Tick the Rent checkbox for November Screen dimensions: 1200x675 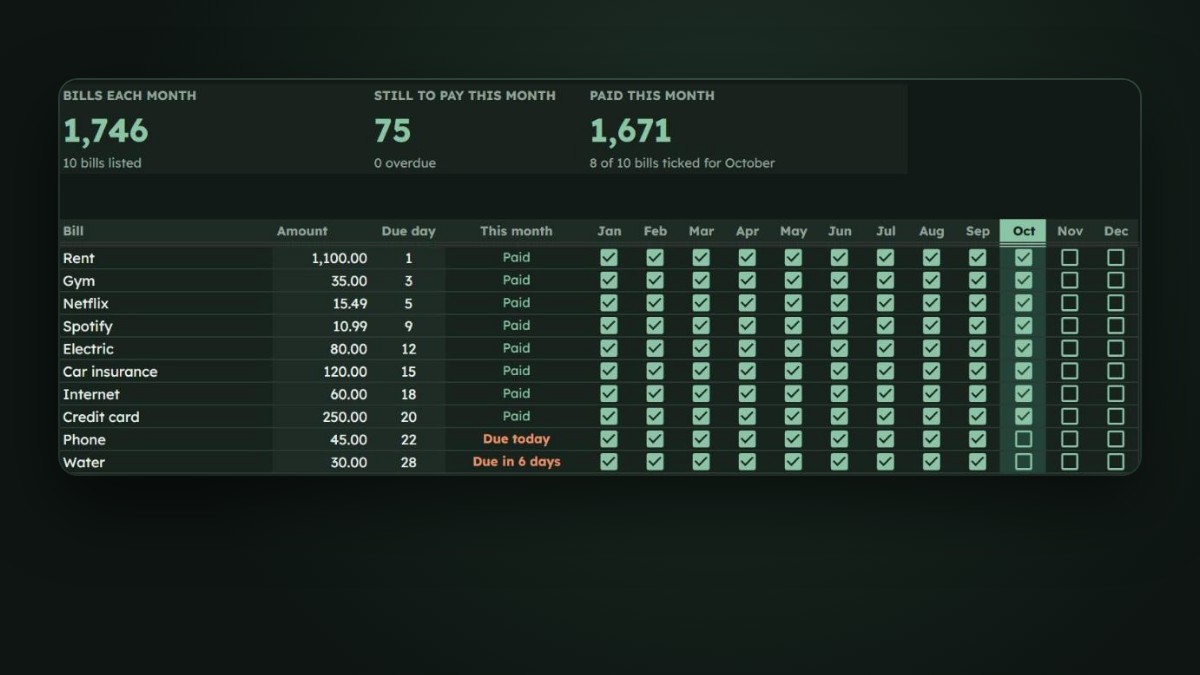coord(1069,257)
